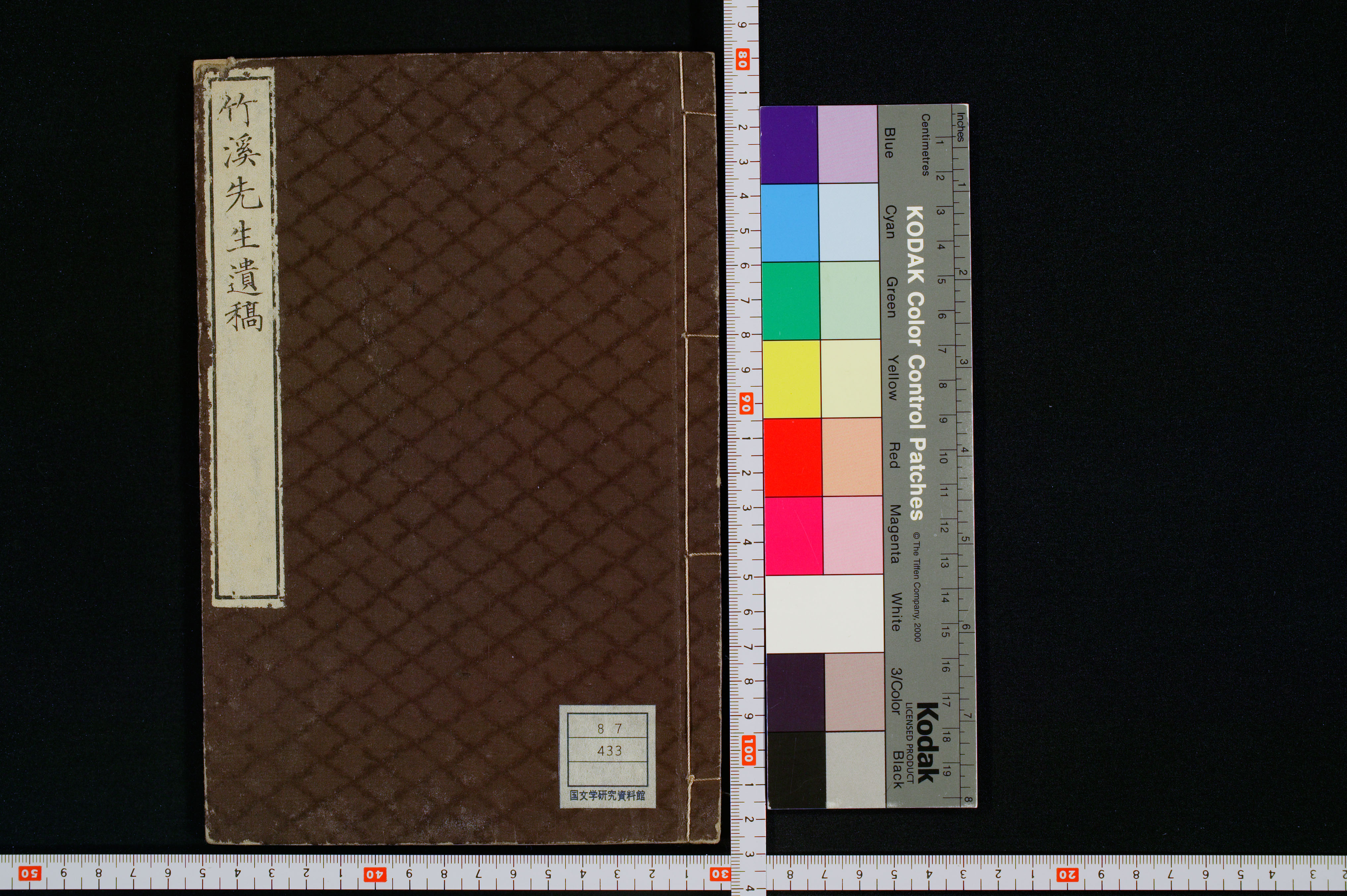Click the solid black color patch
The height and width of the screenshot is (896, 1347).
pos(796,770)
